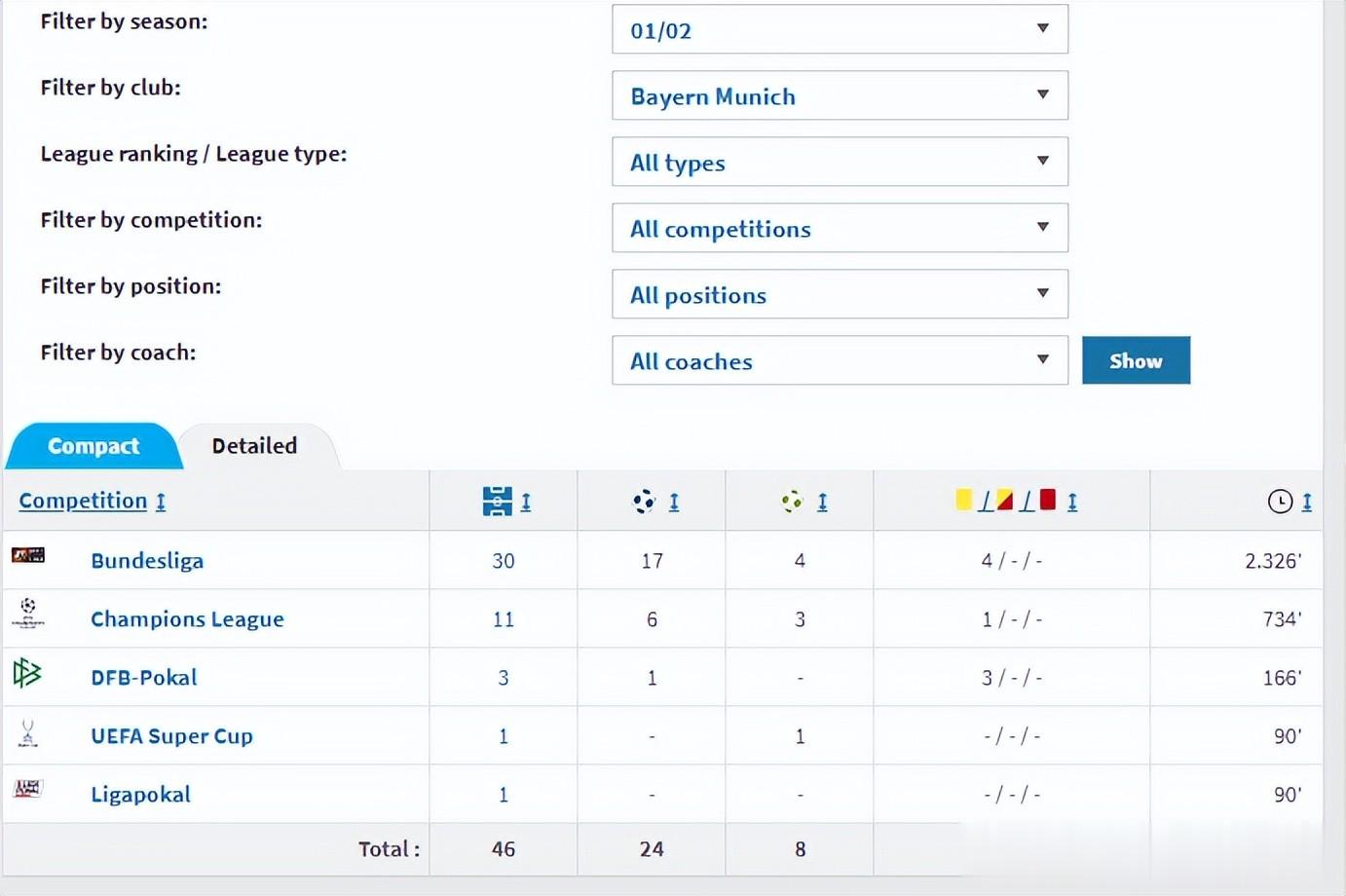1346x896 pixels.
Task: Expand the All types league dropdown
Action: [840, 162]
